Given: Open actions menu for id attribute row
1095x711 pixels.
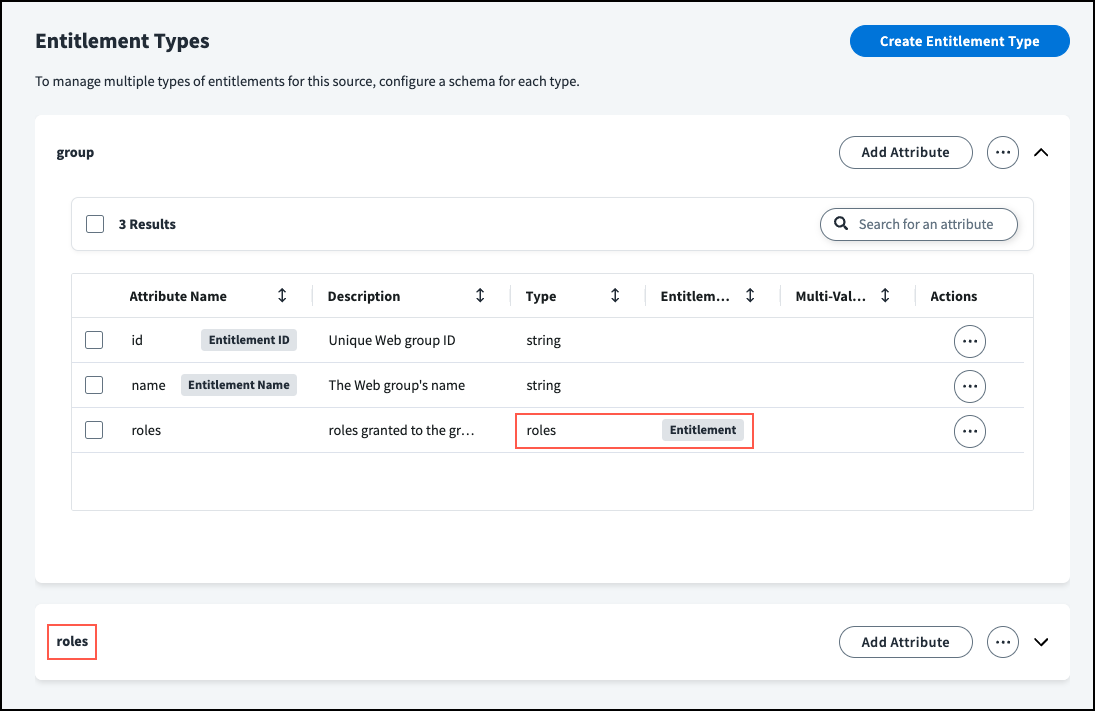Looking at the screenshot, I should tap(969, 341).
